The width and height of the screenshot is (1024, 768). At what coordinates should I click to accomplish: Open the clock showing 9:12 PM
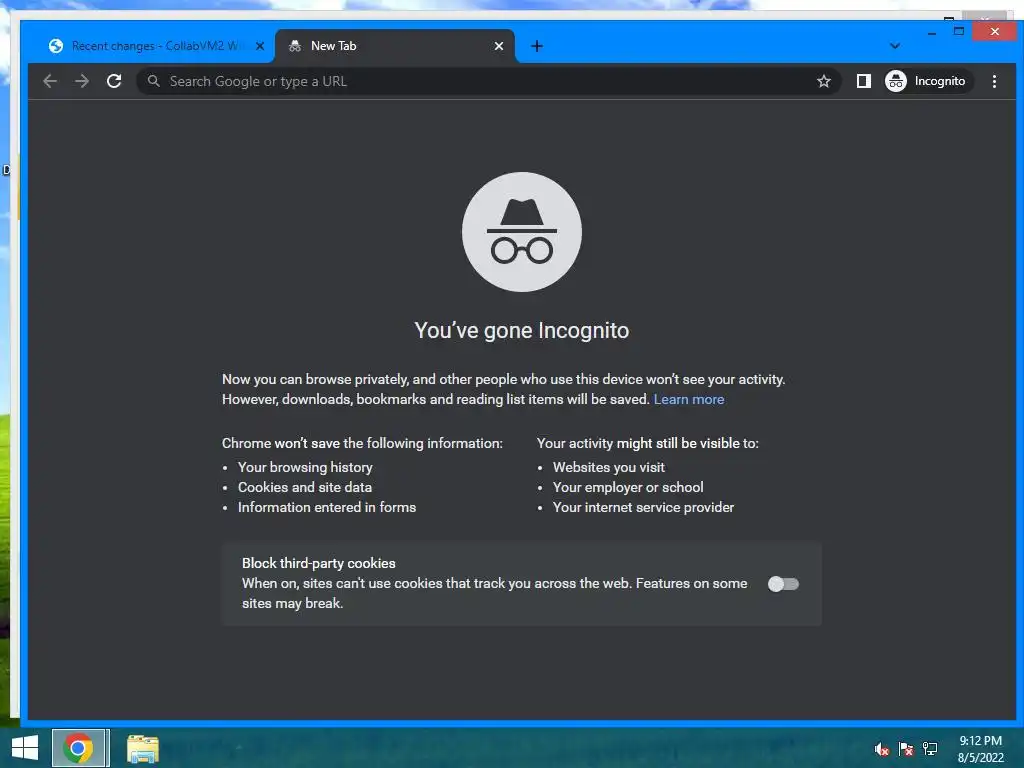tap(980, 749)
